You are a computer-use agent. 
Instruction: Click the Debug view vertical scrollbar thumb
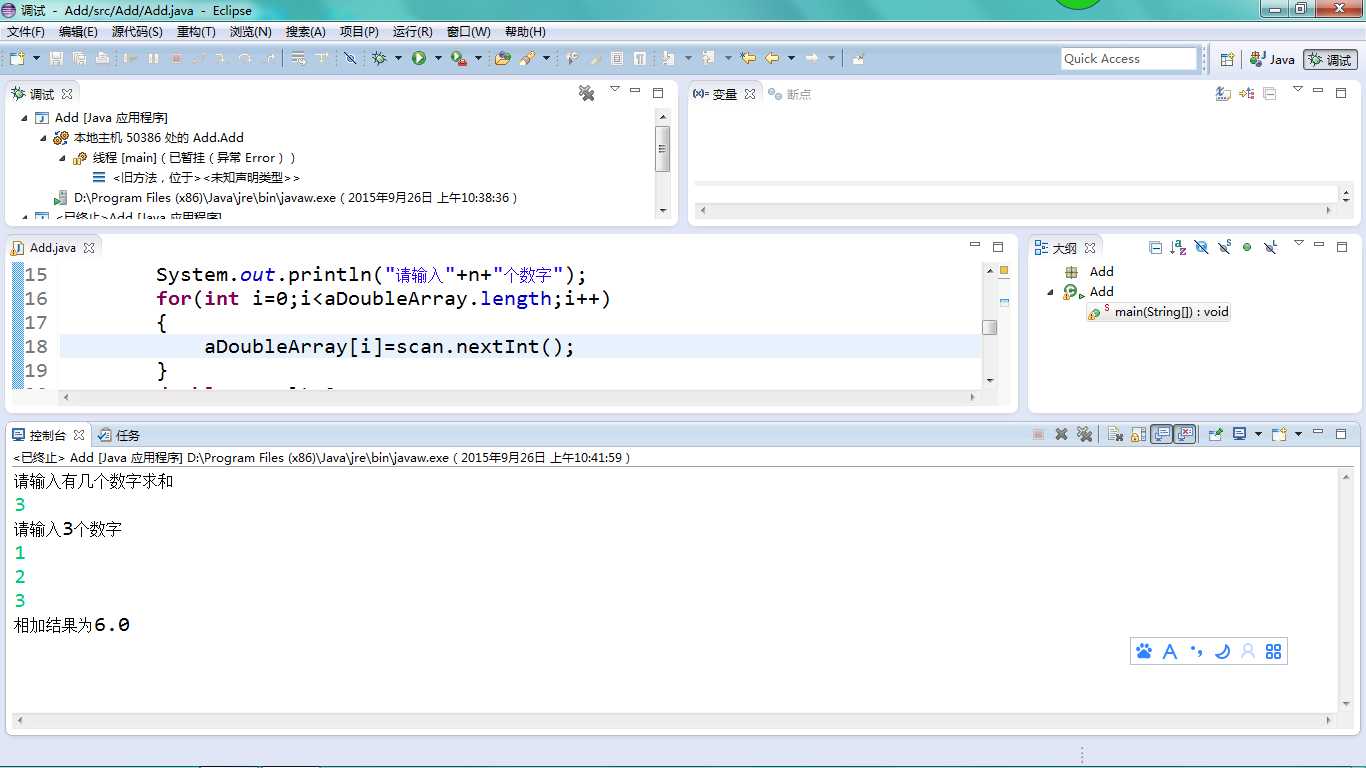(662, 149)
